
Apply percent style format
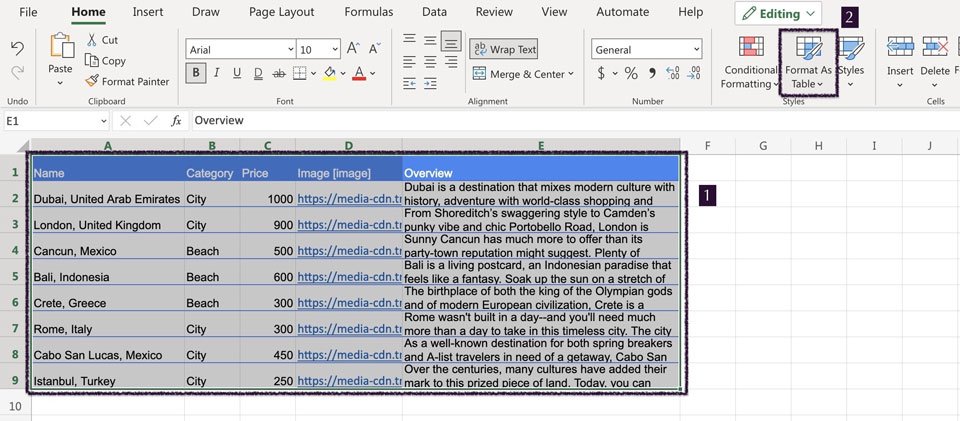coord(631,73)
